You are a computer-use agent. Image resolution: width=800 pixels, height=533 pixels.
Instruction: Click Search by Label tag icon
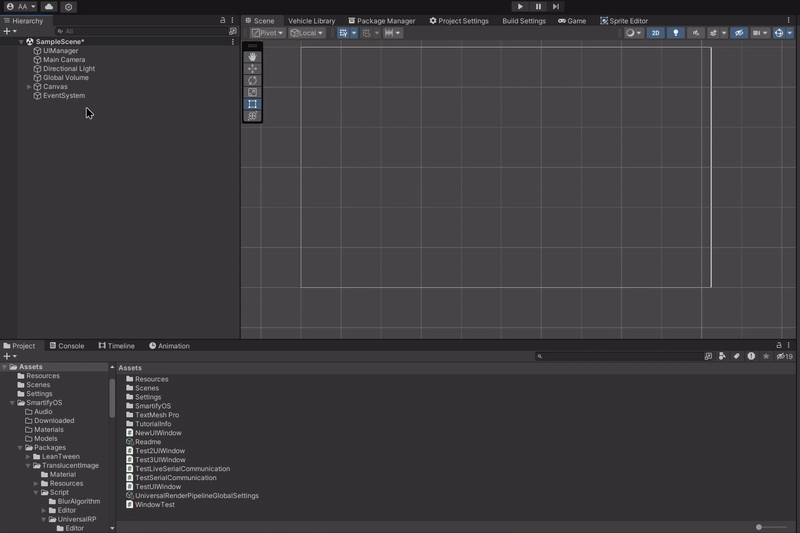pos(737,356)
